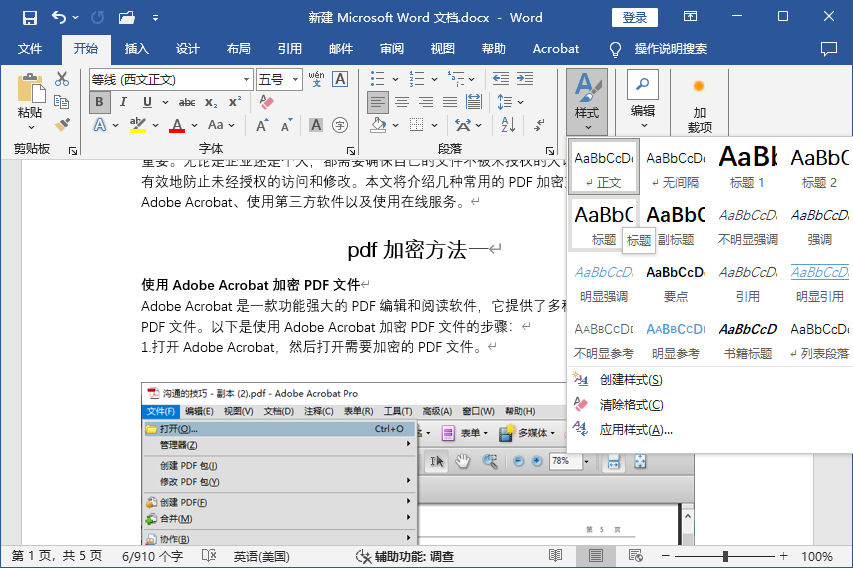Apply the 无间隔 style
The height and width of the screenshot is (568, 853).
(676, 166)
